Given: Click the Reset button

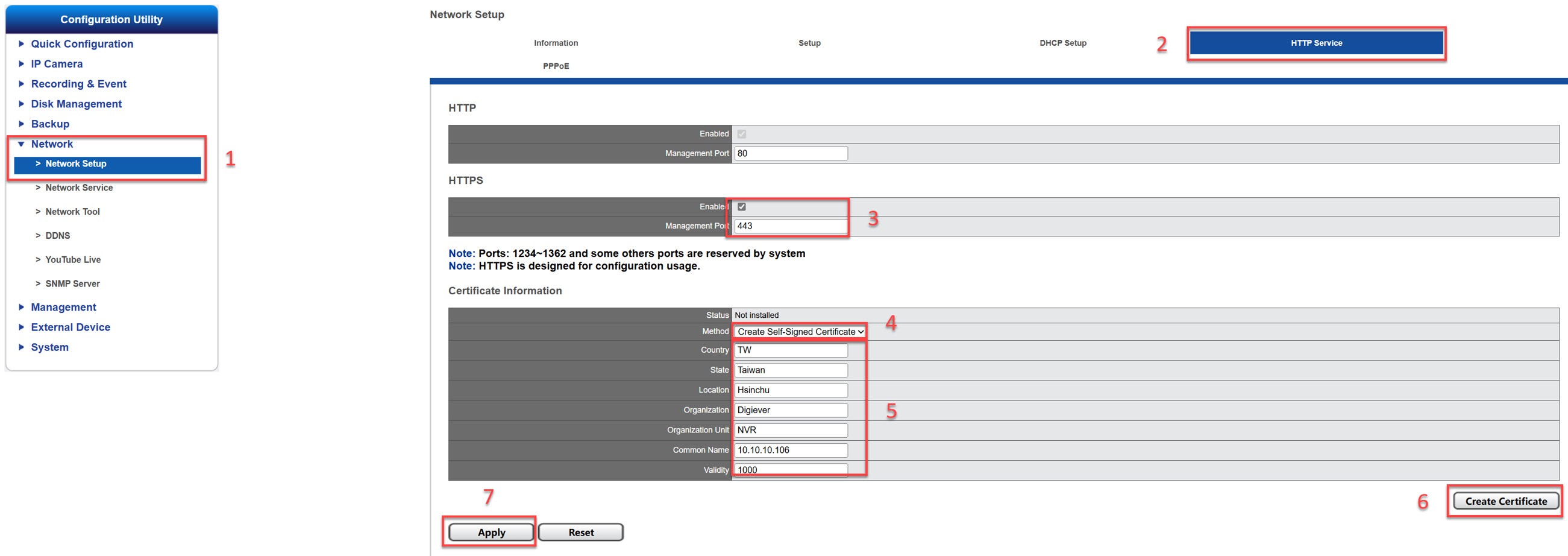Looking at the screenshot, I should click(x=581, y=532).
